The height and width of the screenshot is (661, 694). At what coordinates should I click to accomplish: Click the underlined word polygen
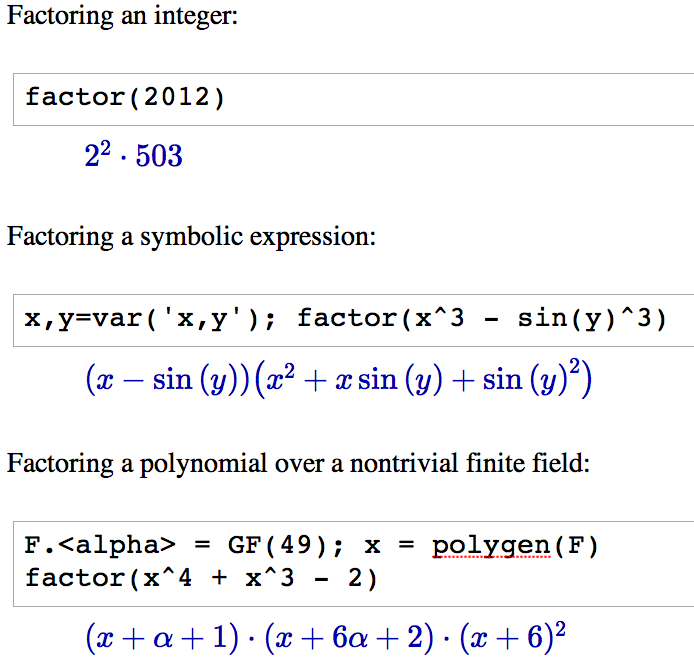pyautogui.click(x=491, y=547)
